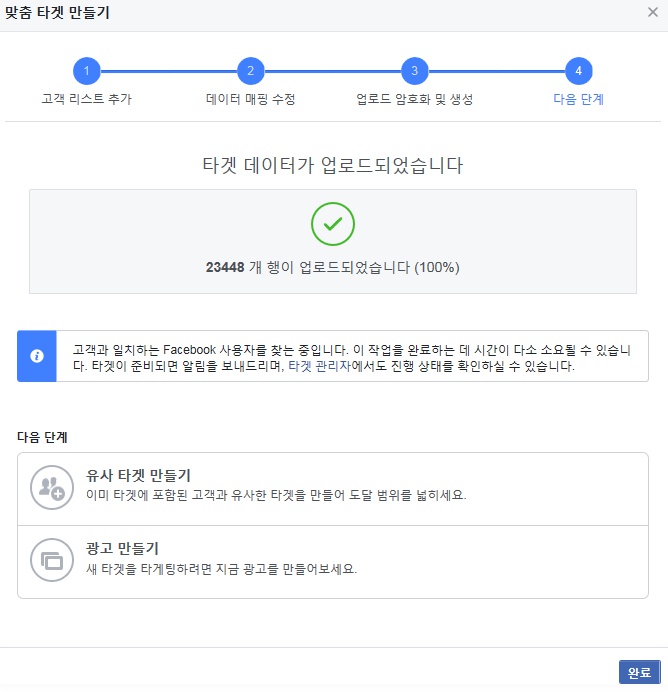Image resolution: width=668 pixels, height=692 pixels.
Task: Click the progress line between steps 1 and 2
Action: (x=169, y=71)
